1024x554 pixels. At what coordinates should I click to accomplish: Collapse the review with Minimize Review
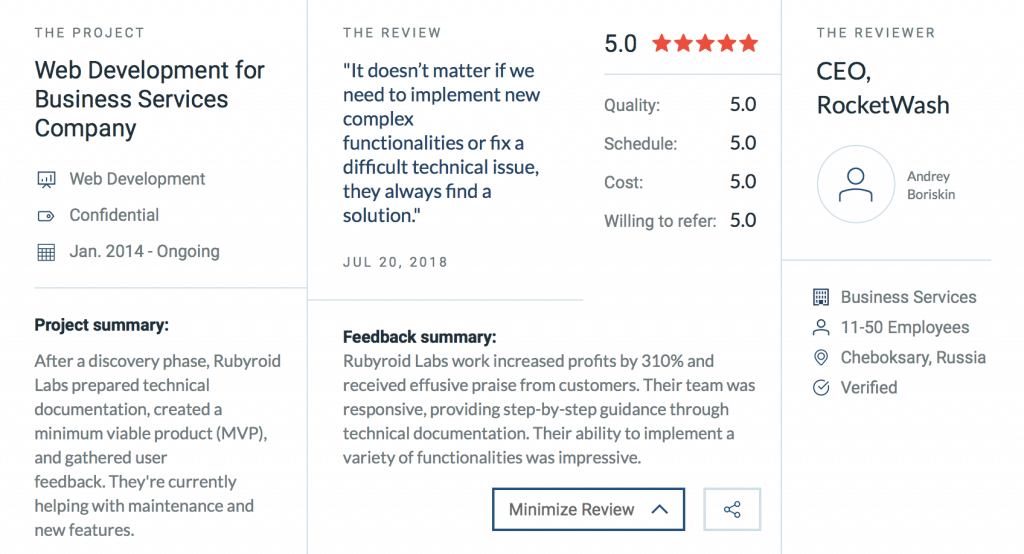point(572,510)
